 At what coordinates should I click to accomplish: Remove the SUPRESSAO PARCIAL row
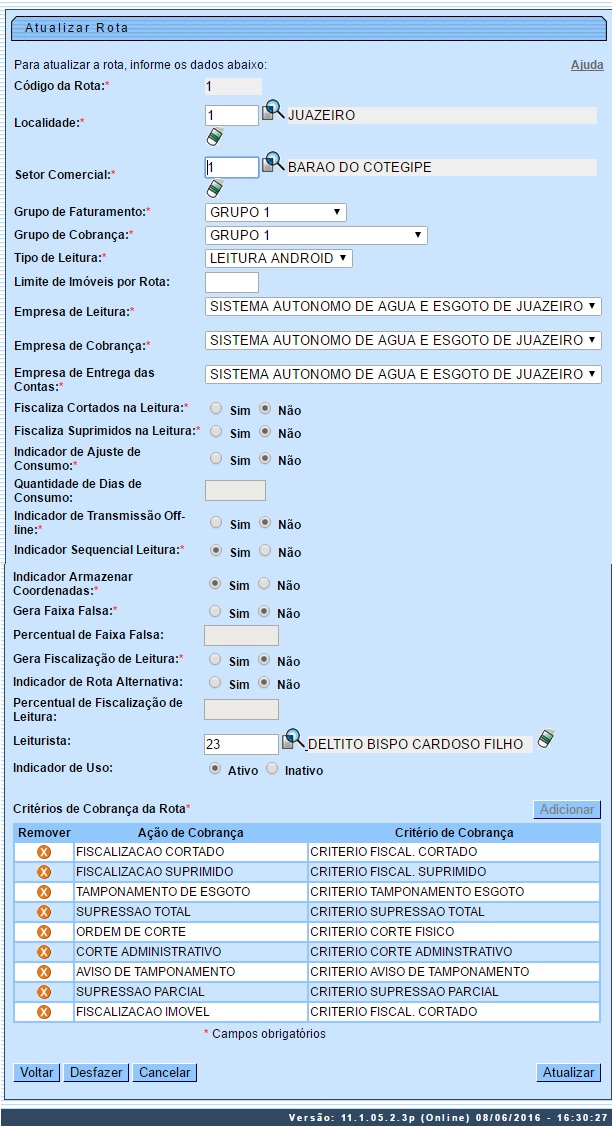coord(44,992)
